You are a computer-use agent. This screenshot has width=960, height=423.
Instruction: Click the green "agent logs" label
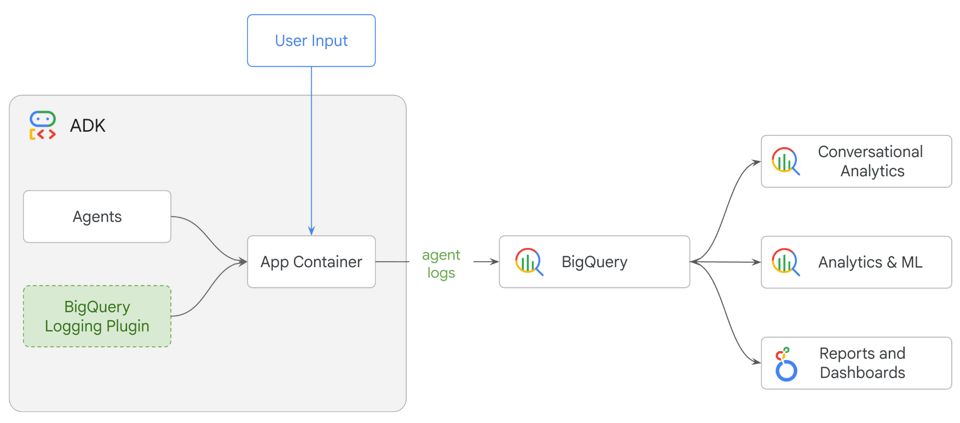click(x=441, y=264)
